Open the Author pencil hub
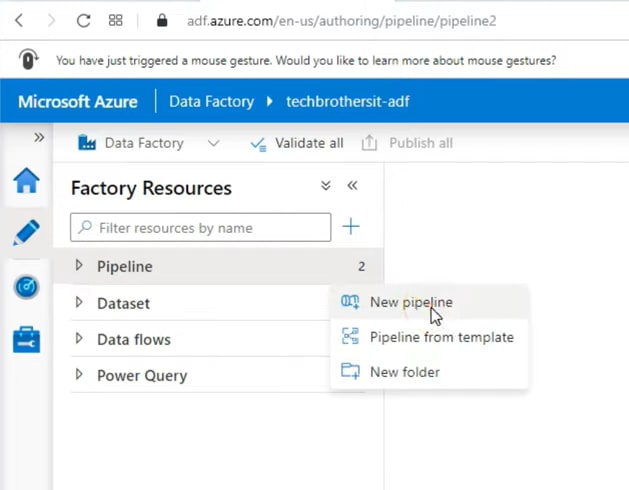 point(26,232)
